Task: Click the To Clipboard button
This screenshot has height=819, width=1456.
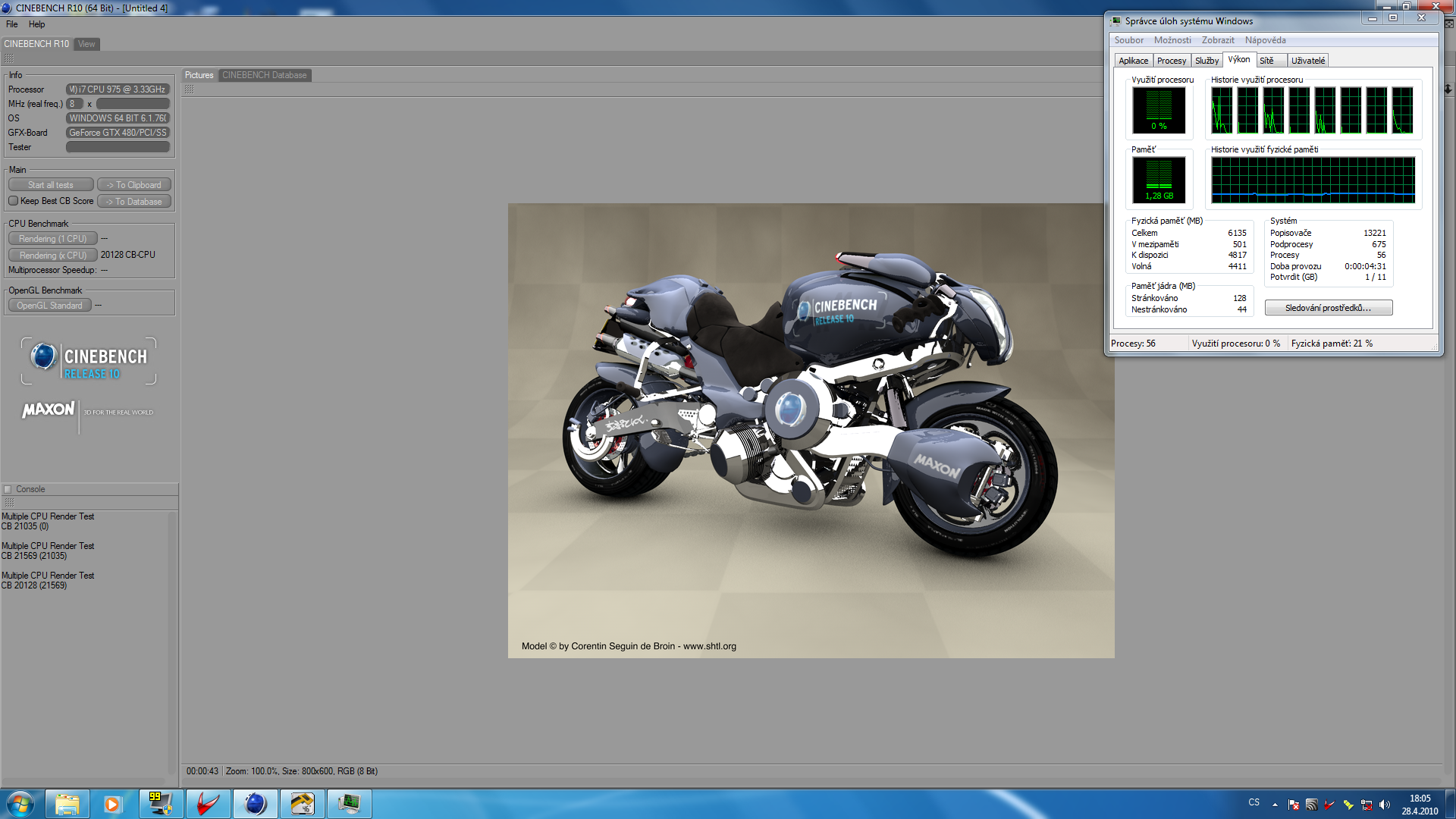Action: point(133,185)
